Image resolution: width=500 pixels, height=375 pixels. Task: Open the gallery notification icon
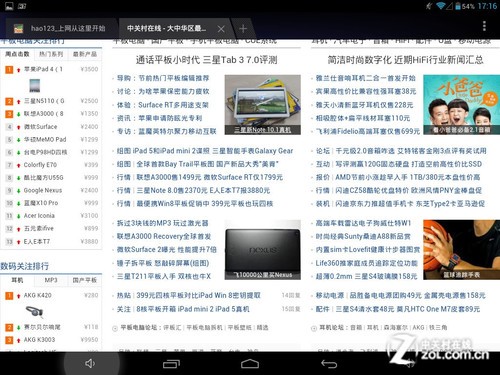(x=9, y=6)
